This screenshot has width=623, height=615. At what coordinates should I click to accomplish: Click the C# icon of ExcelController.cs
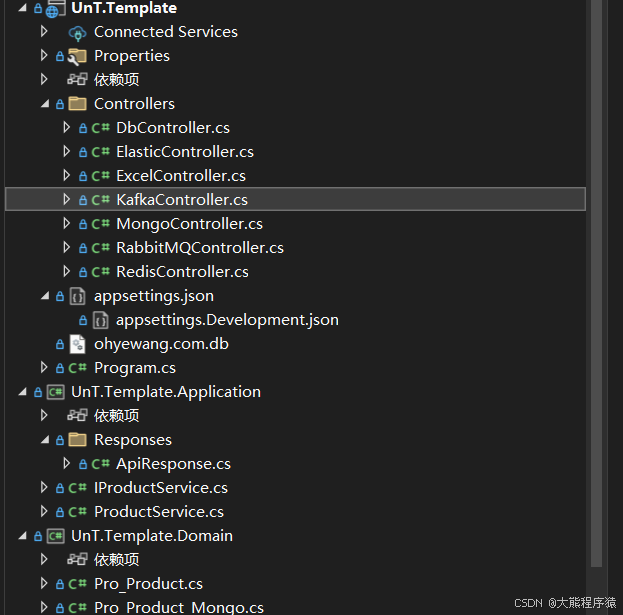pos(100,176)
